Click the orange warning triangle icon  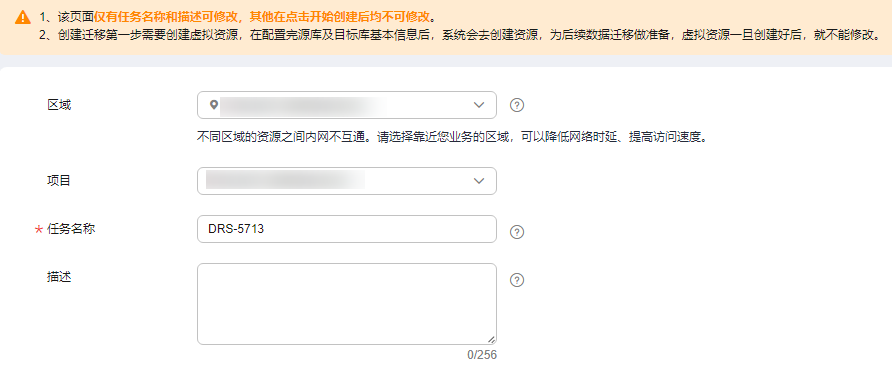23,17
